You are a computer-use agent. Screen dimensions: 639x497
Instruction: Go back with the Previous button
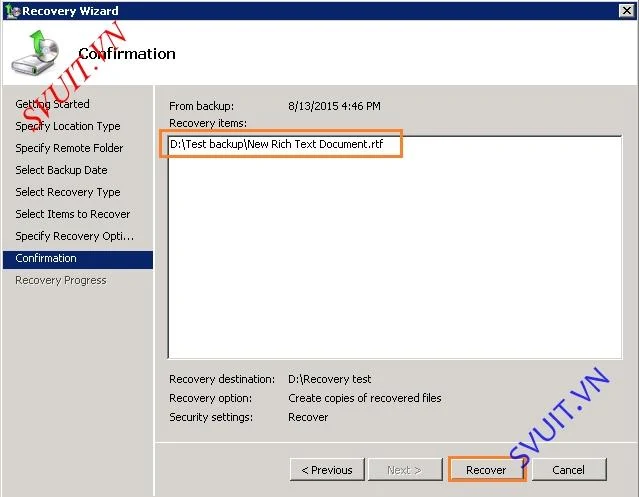coord(327,470)
